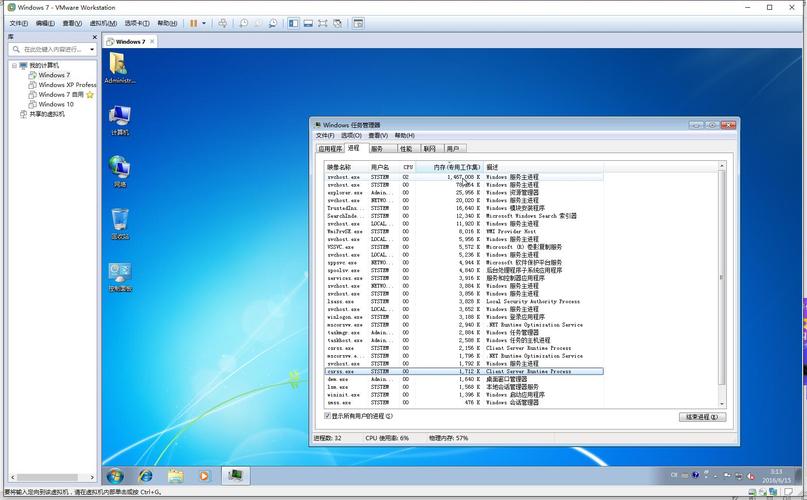Close the Windows 7 VM tab

coord(152,41)
